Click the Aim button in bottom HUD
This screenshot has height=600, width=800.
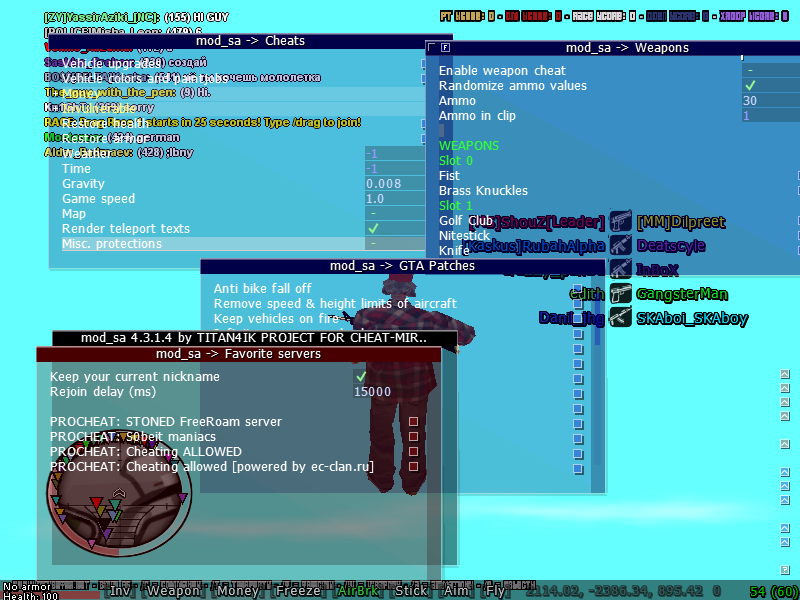click(x=456, y=591)
